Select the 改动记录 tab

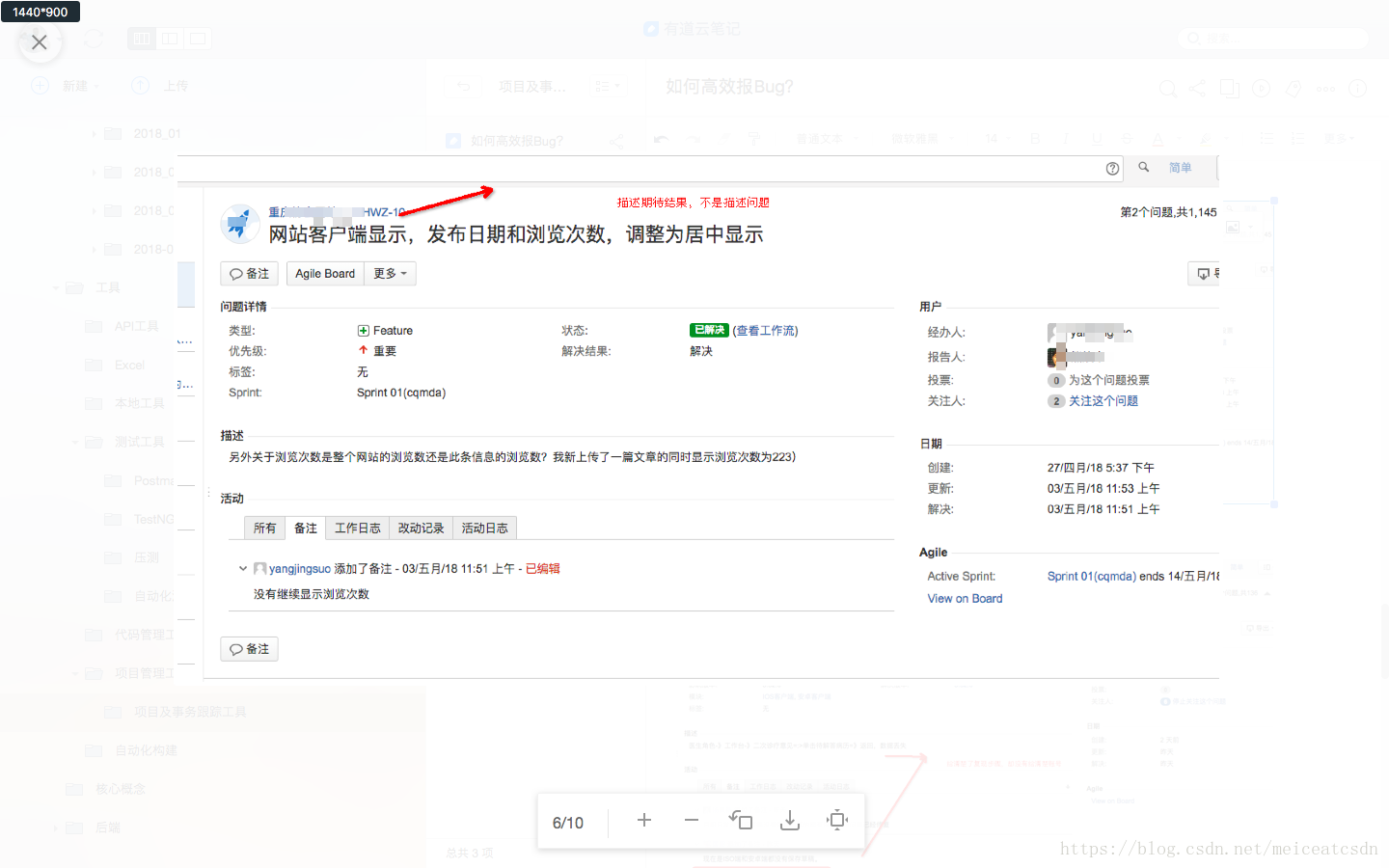421,529
